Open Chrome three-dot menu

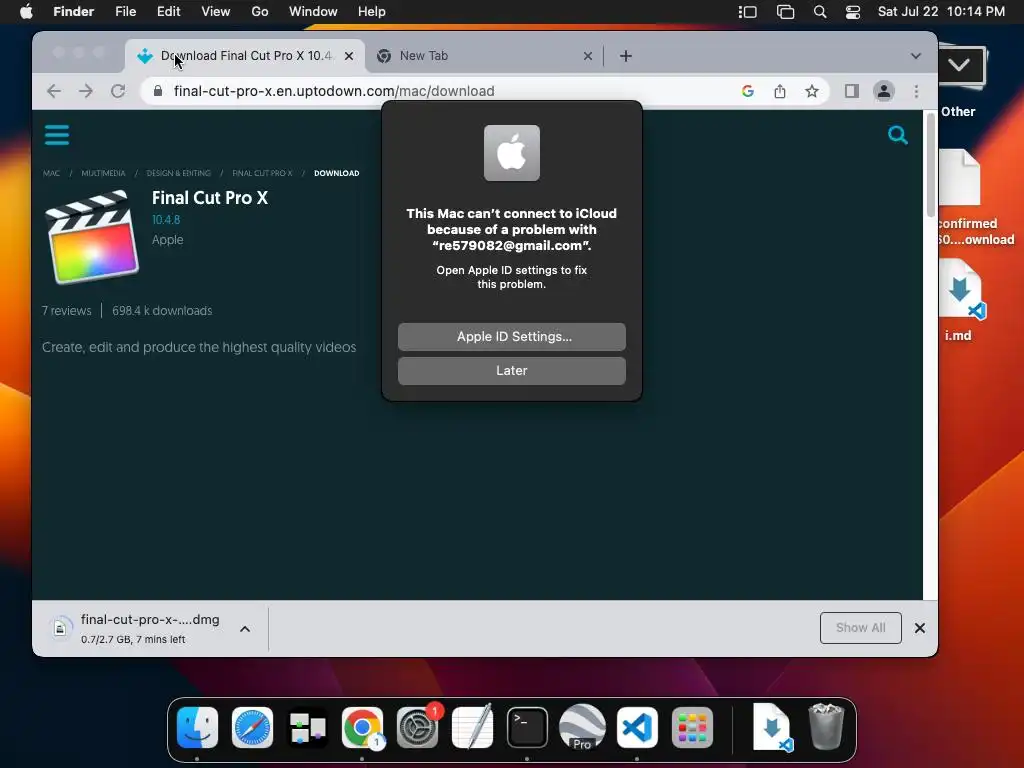tap(916, 91)
